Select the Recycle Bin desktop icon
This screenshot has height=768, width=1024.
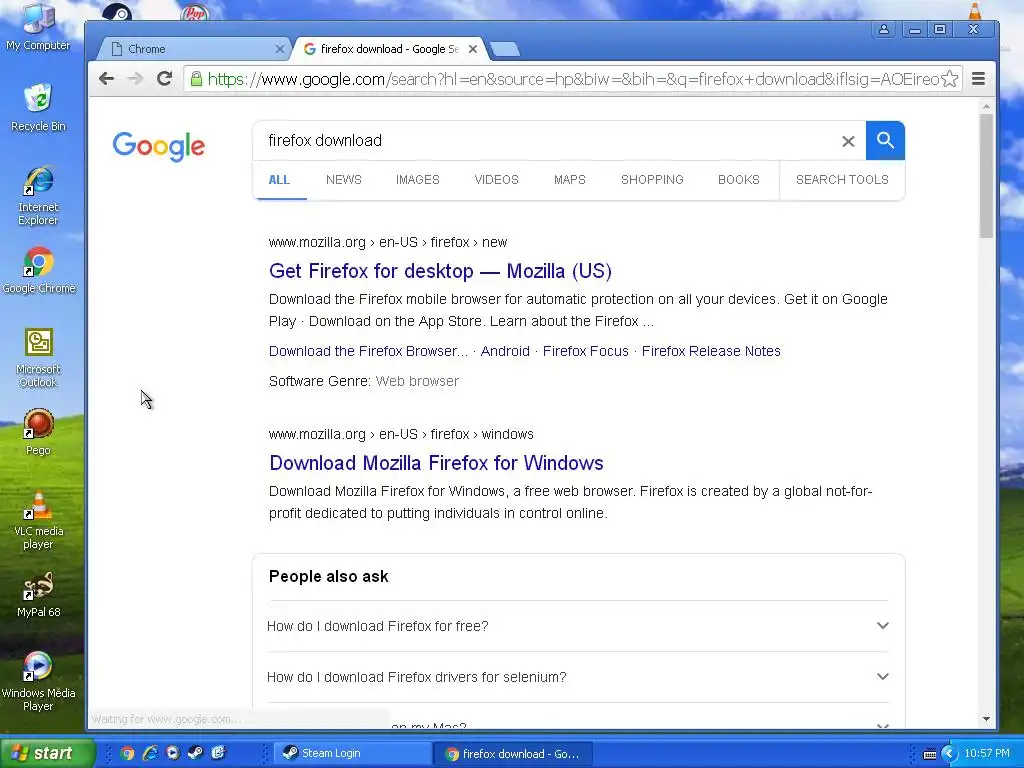[x=38, y=108]
